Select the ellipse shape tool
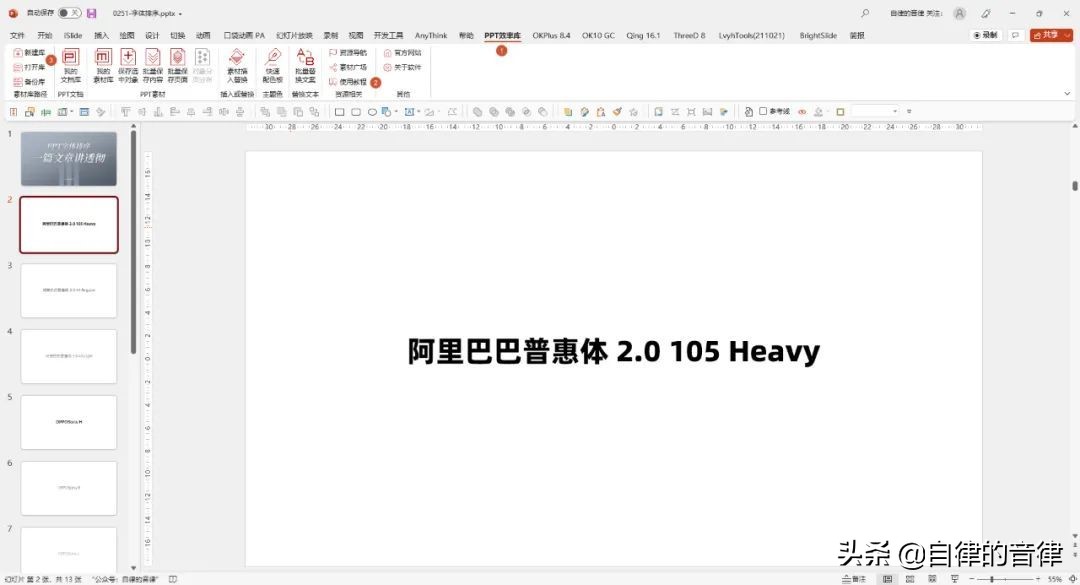This screenshot has width=1080, height=585. 372,112
